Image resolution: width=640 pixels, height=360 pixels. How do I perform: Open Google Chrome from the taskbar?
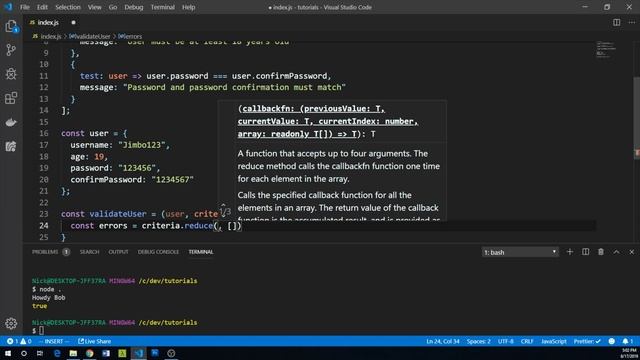89,353
